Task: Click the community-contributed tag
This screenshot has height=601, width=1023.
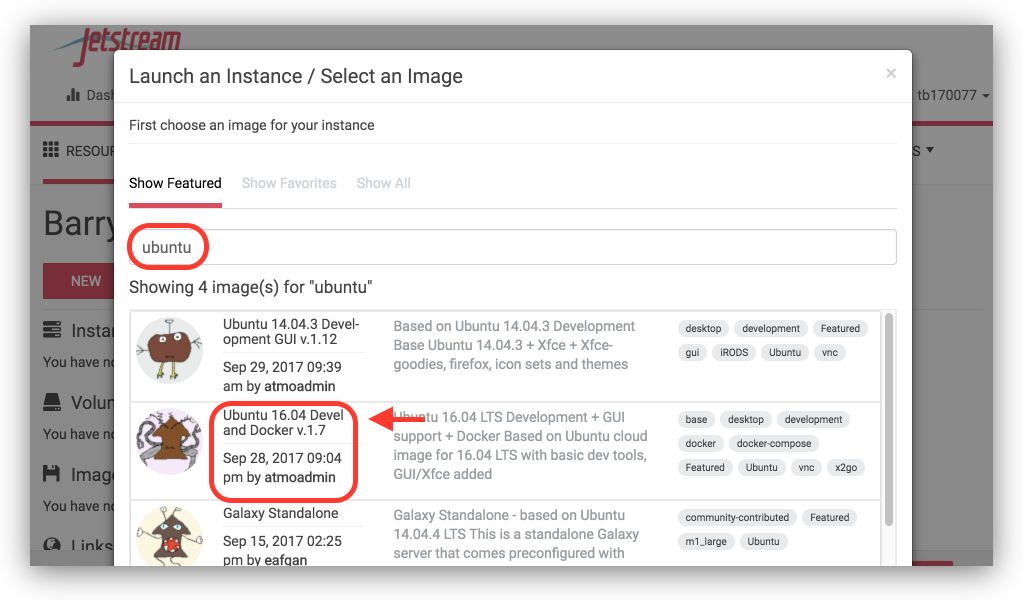Action: click(x=737, y=517)
